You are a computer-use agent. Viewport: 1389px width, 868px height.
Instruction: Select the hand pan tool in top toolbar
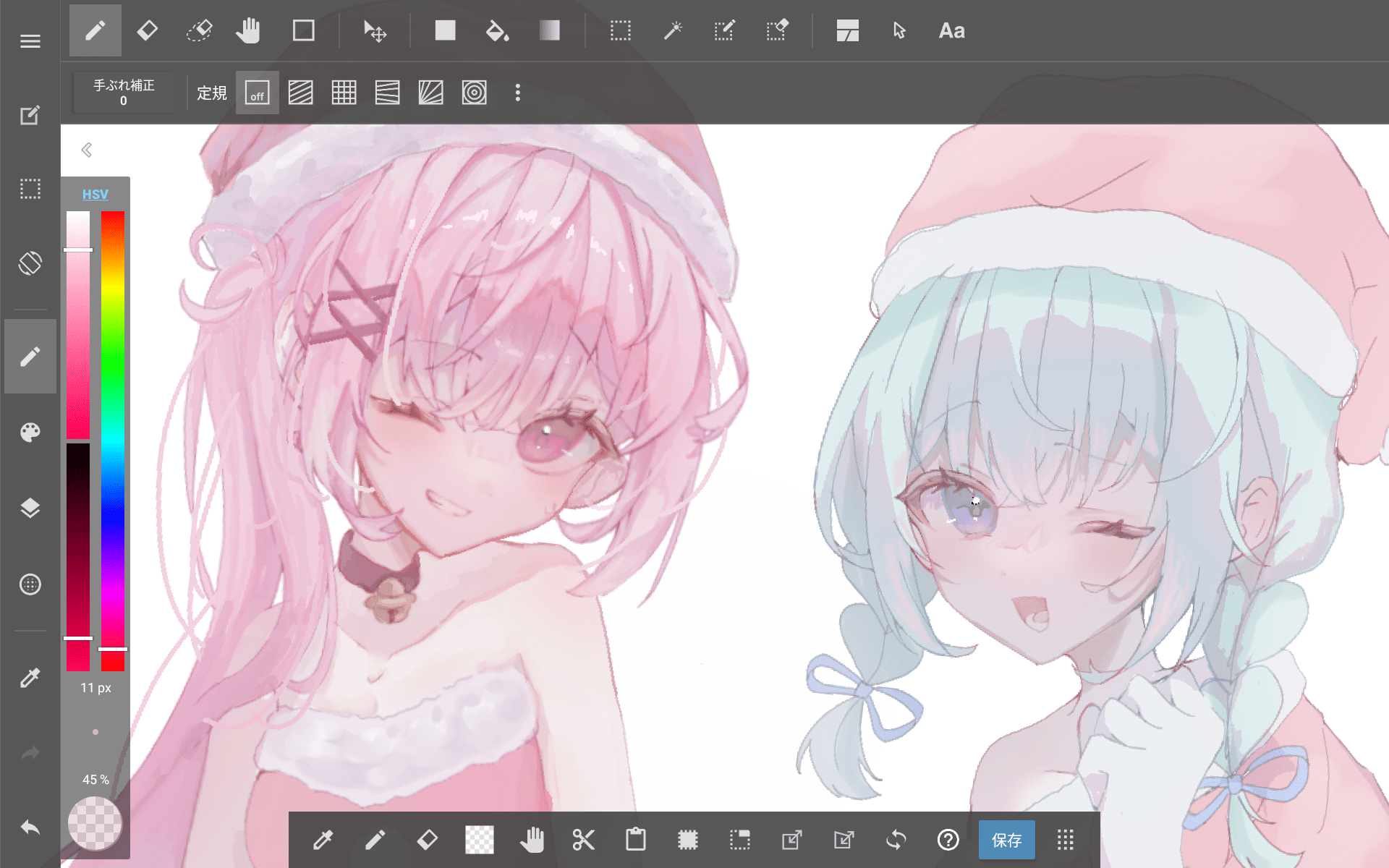click(x=248, y=30)
